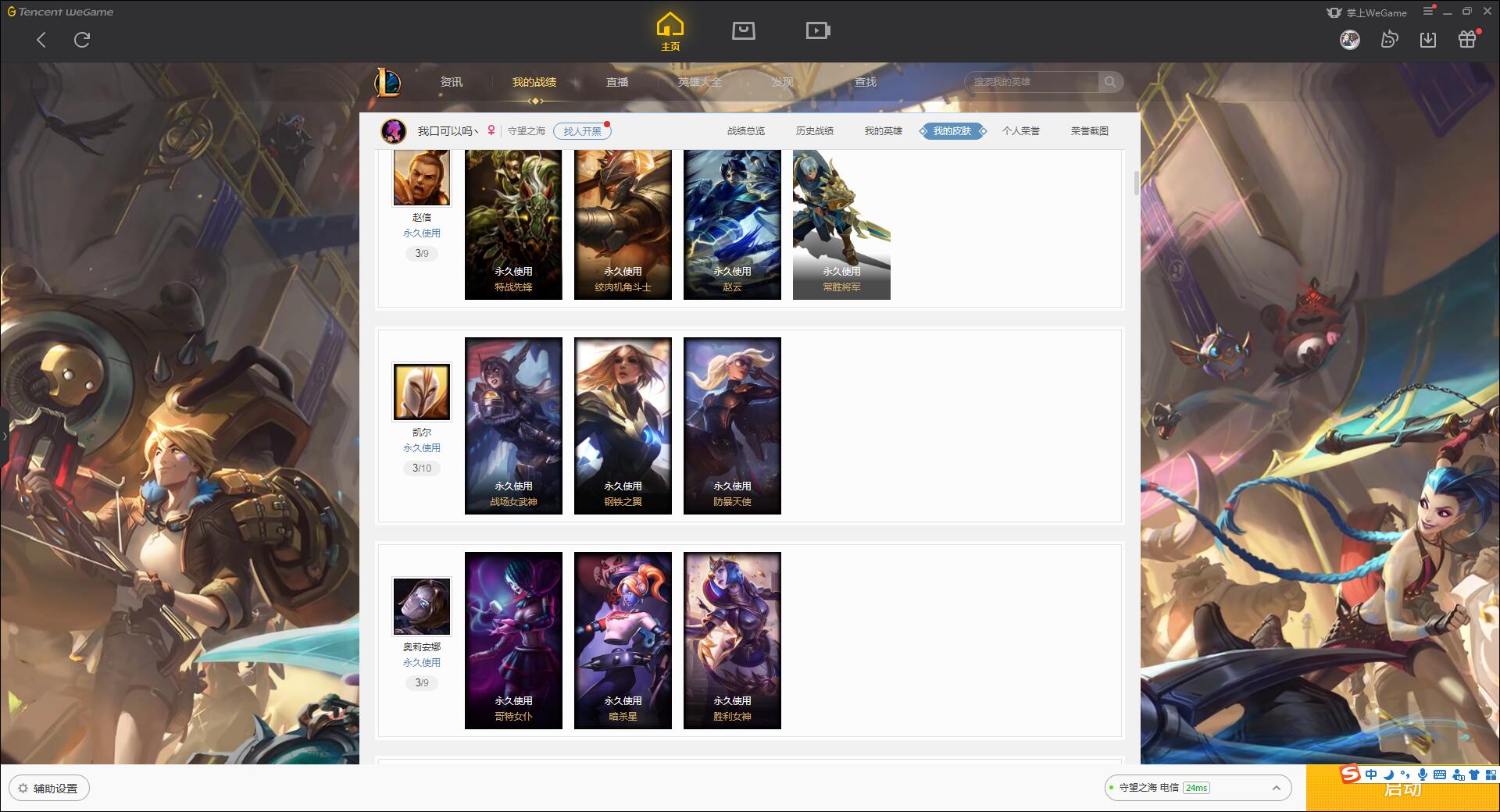Switch to the 我的战绩 tab
The width and height of the screenshot is (1500, 812).
click(x=534, y=82)
